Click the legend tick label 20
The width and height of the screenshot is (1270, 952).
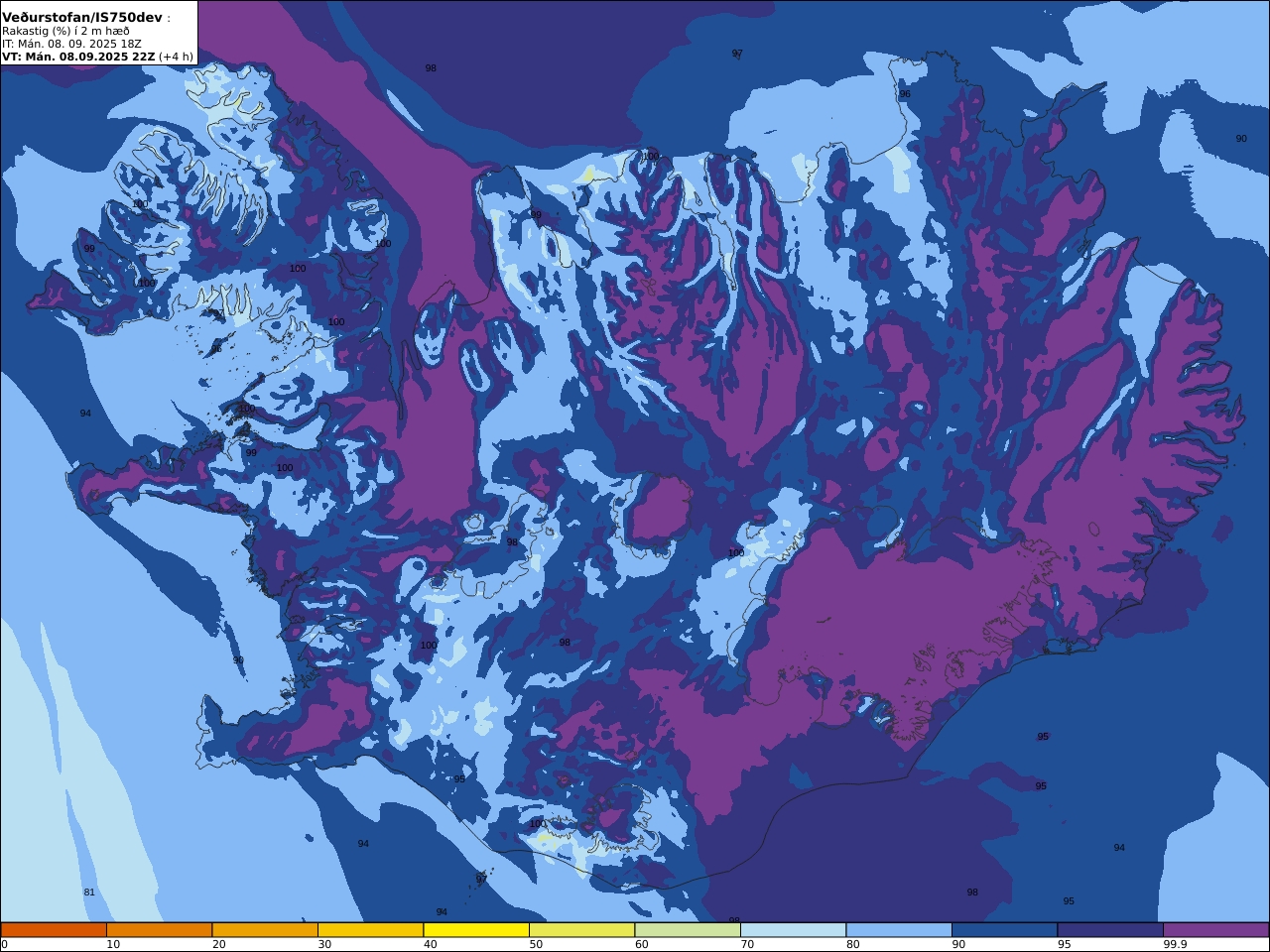pos(218,944)
